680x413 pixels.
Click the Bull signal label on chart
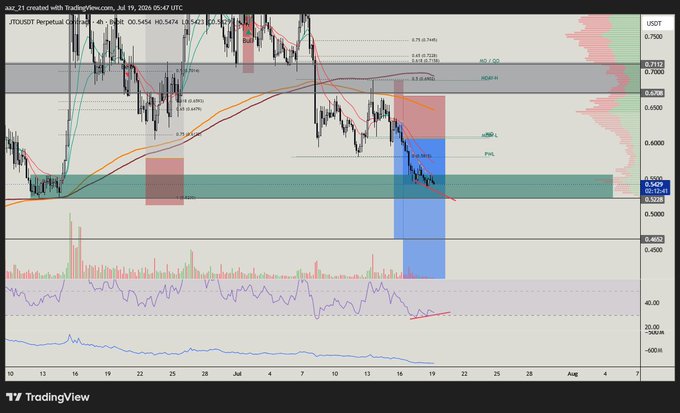point(248,40)
